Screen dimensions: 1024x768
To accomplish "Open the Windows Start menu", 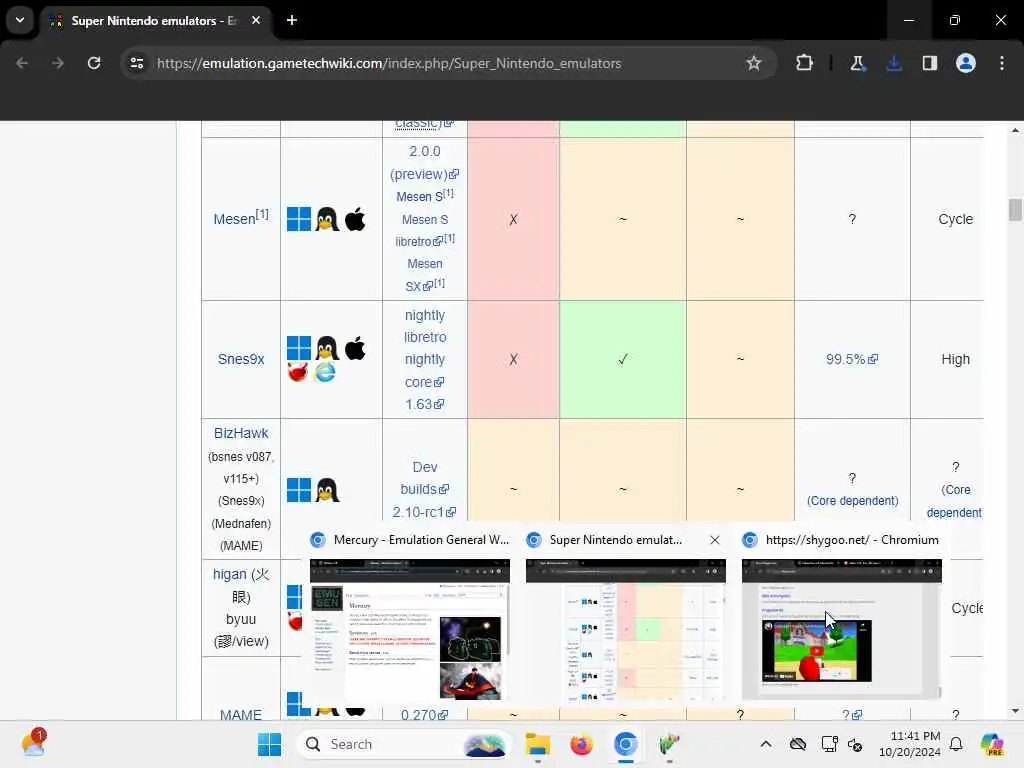I will click(x=269, y=744).
